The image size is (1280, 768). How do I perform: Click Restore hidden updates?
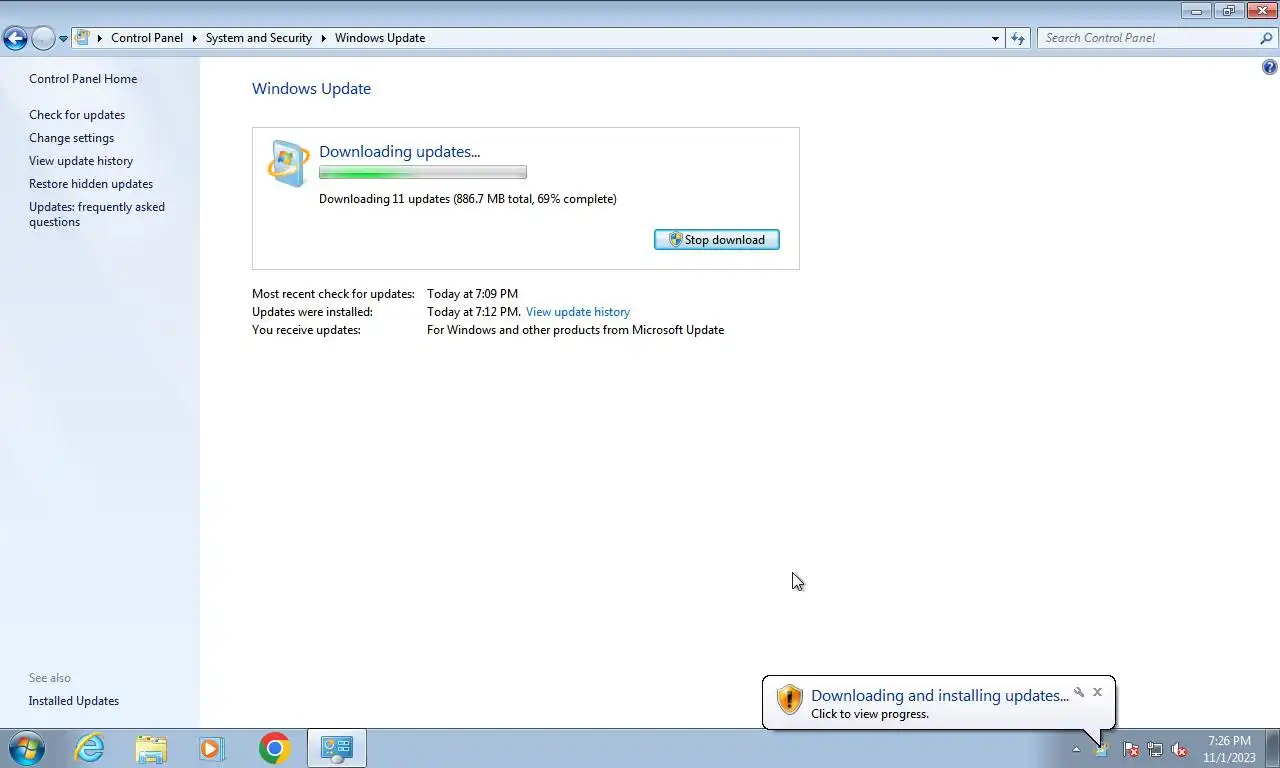pos(91,184)
